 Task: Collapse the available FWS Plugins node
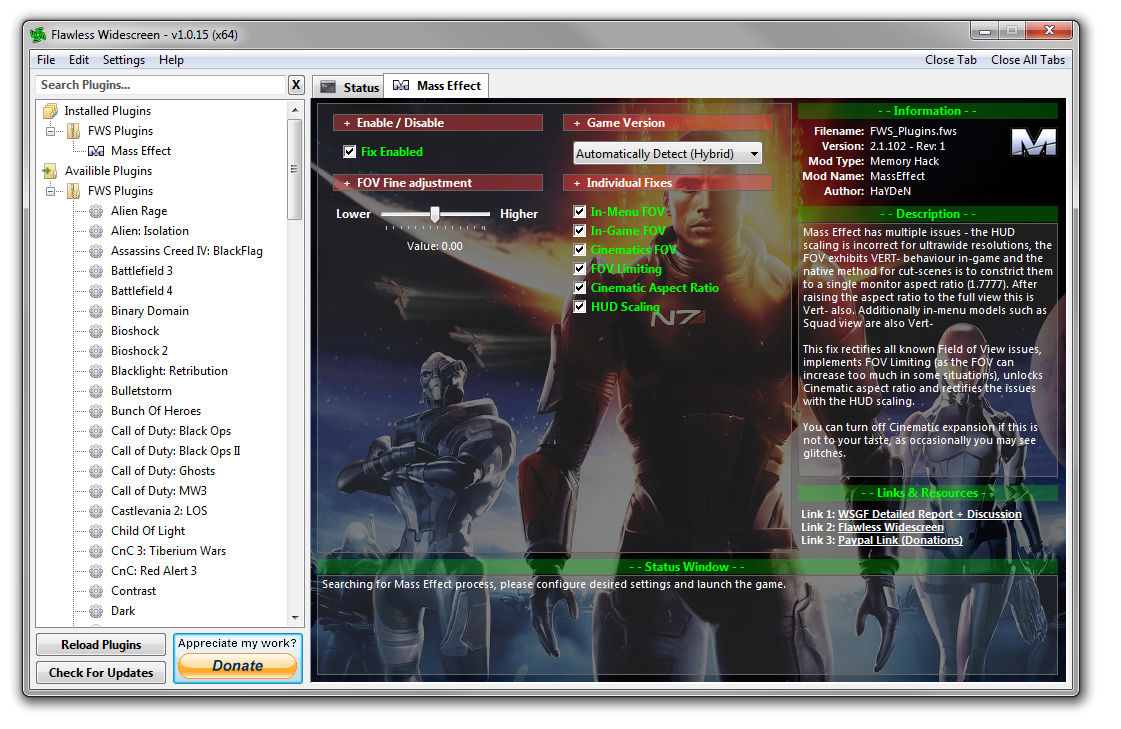[x=50, y=191]
